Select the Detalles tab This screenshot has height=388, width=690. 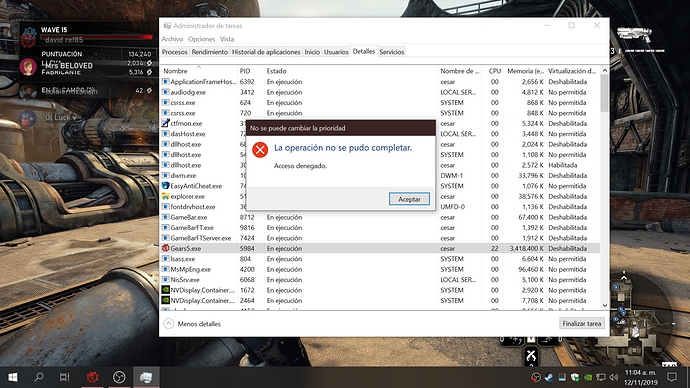tap(364, 51)
